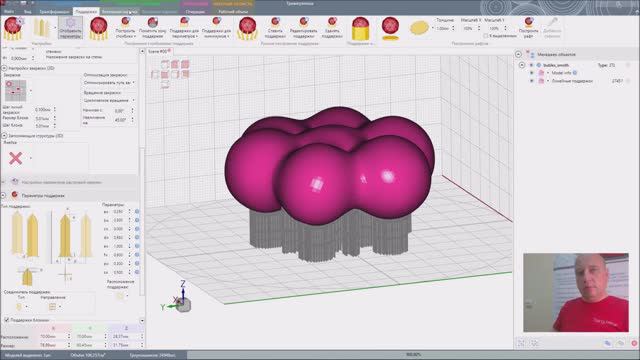Screen dimensions: 640x360
Task: Open the 'Рабочий объём' ribbon tab
Action: [x=233, y=12]
